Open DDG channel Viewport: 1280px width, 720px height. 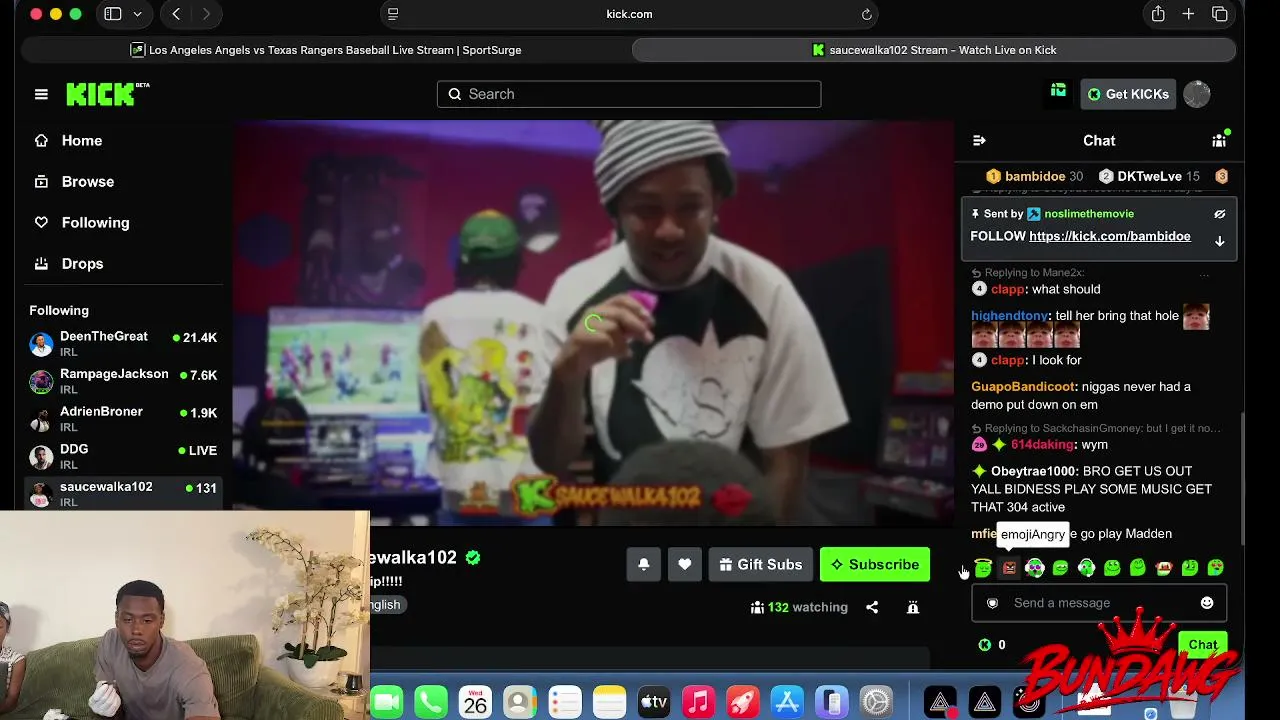(124, 457)
